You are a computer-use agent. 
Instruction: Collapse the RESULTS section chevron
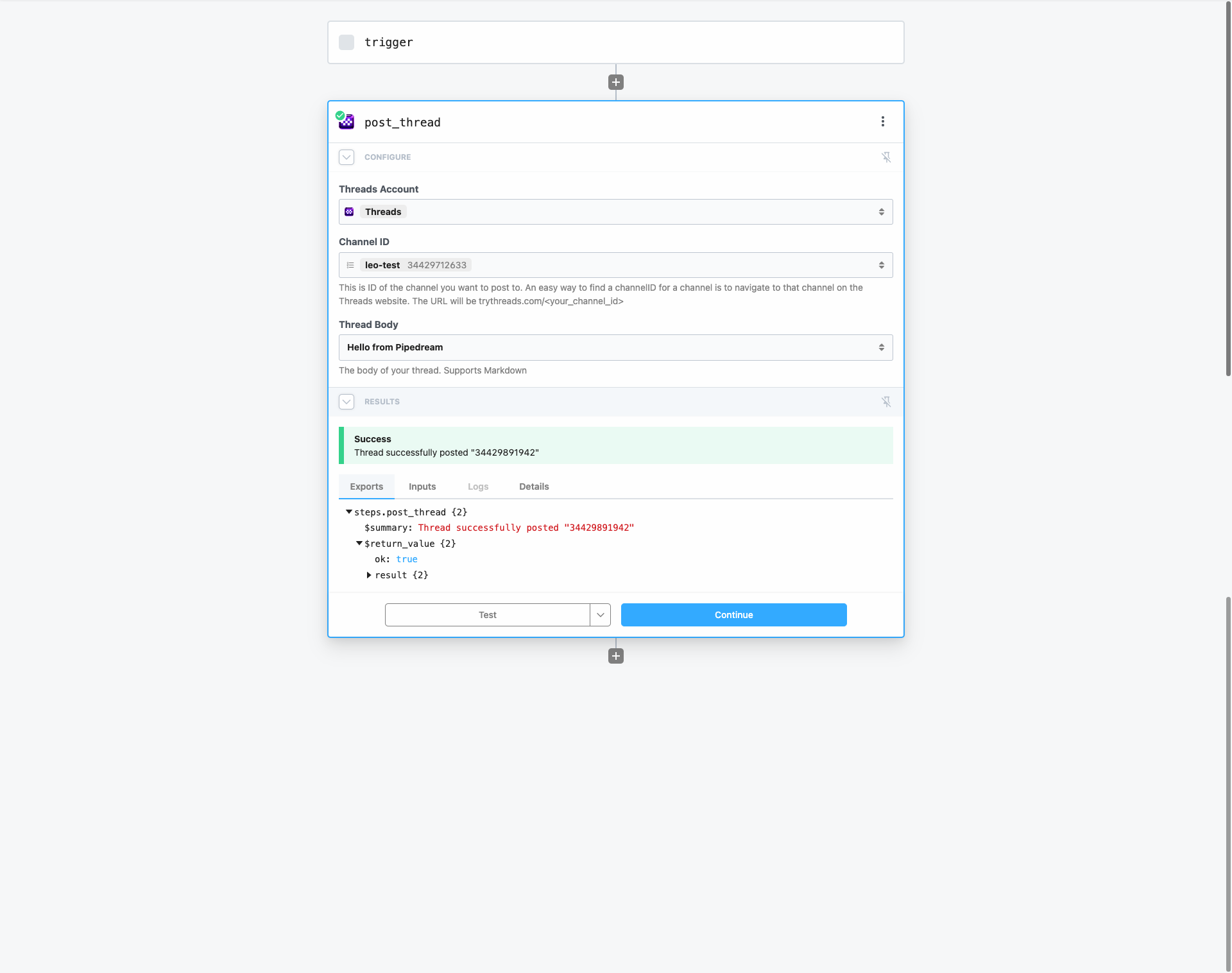346,402
